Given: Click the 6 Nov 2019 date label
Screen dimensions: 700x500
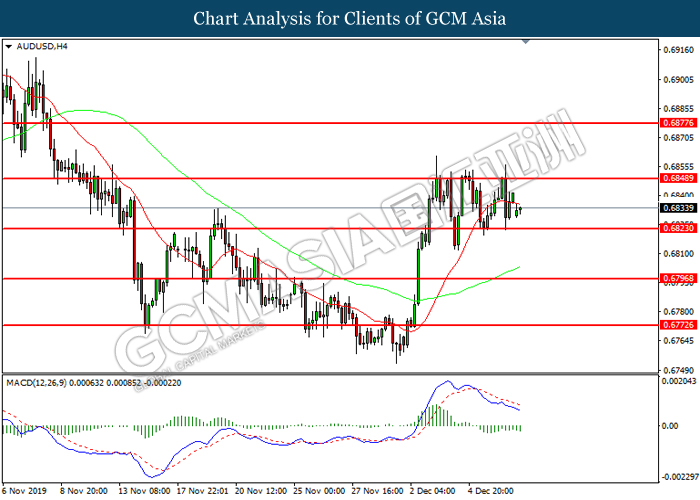Looking at the screenshot, I should click(x=25, y=491).
